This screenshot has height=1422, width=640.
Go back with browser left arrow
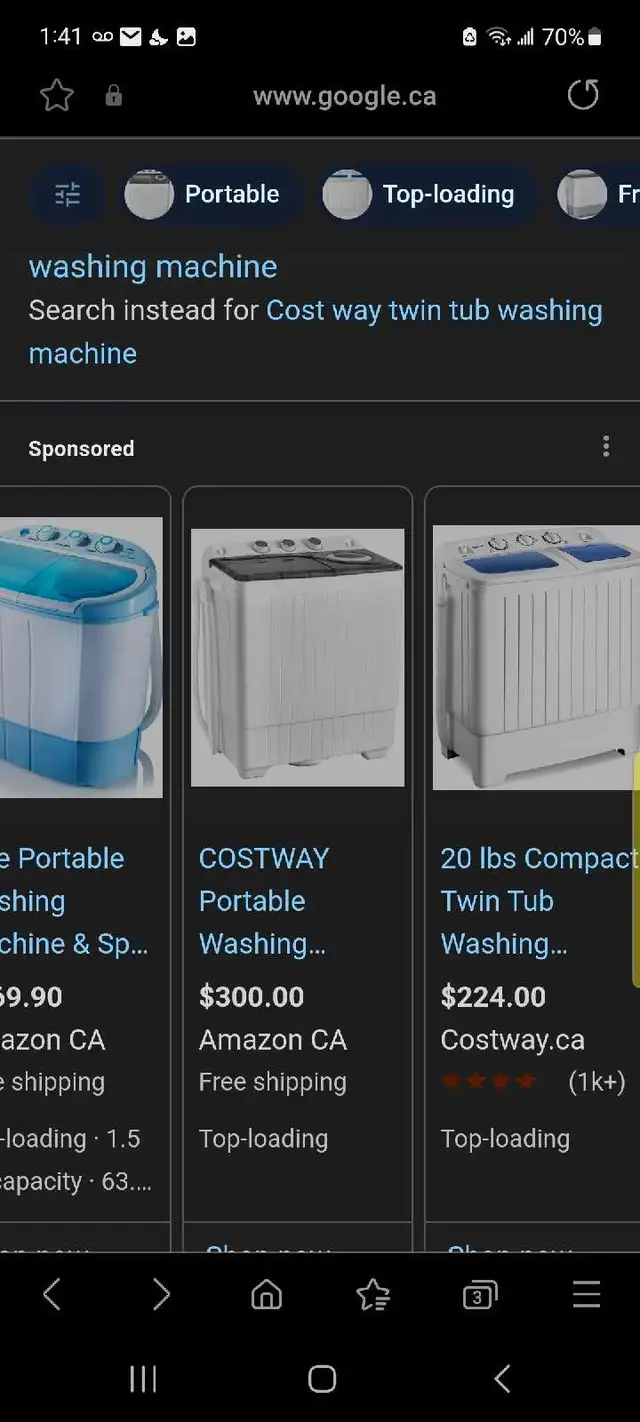53,1295
